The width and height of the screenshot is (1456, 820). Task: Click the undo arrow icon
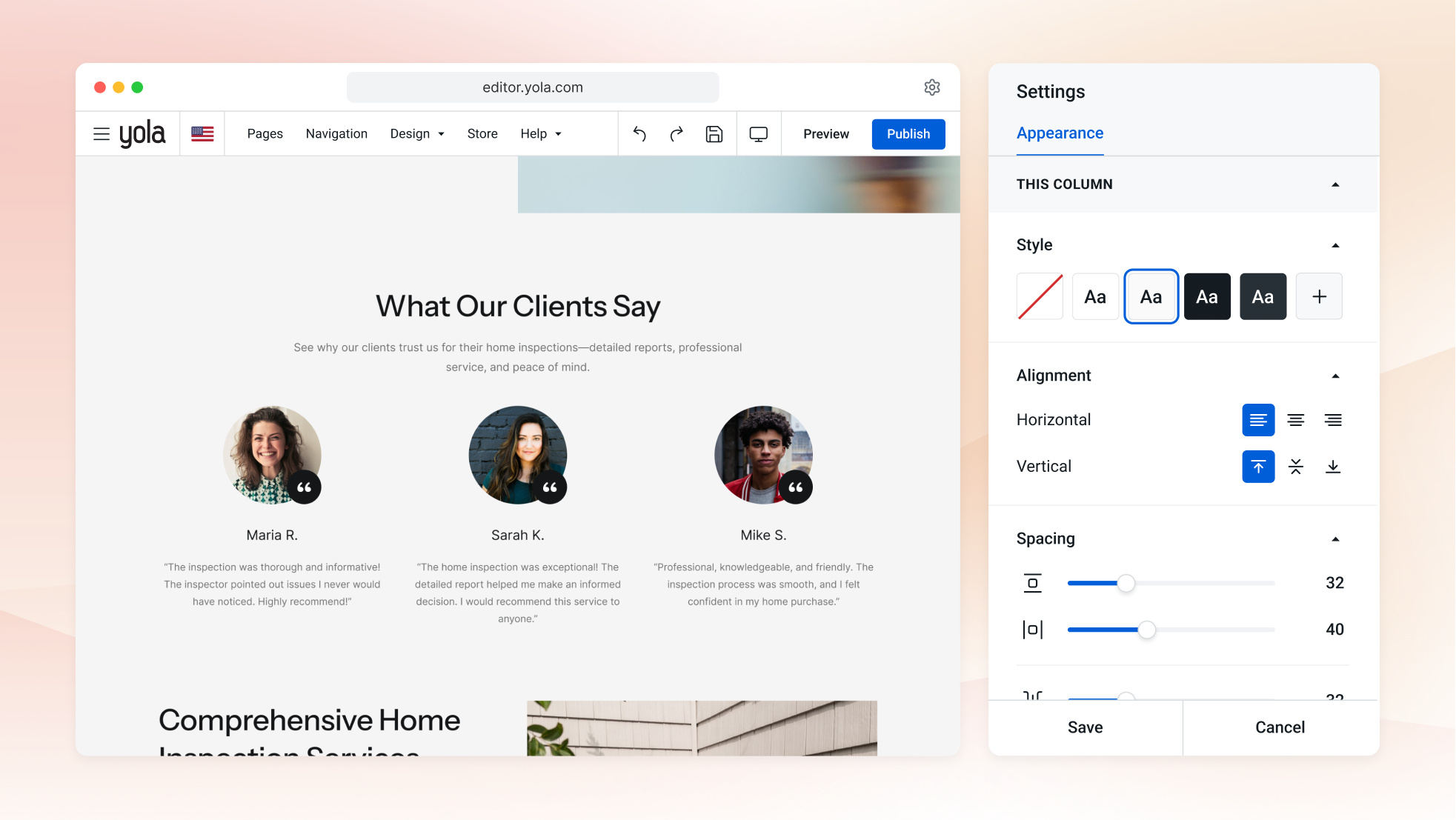click(x=639, y=134)
